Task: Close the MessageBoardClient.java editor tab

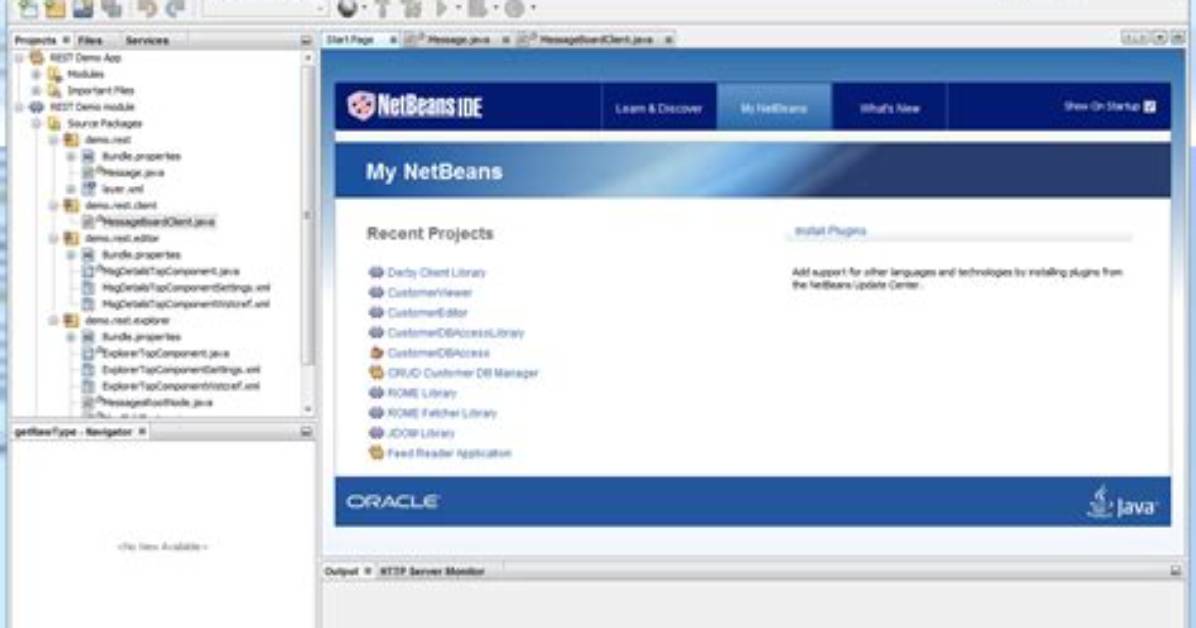Action: click(x=668, y=40)
